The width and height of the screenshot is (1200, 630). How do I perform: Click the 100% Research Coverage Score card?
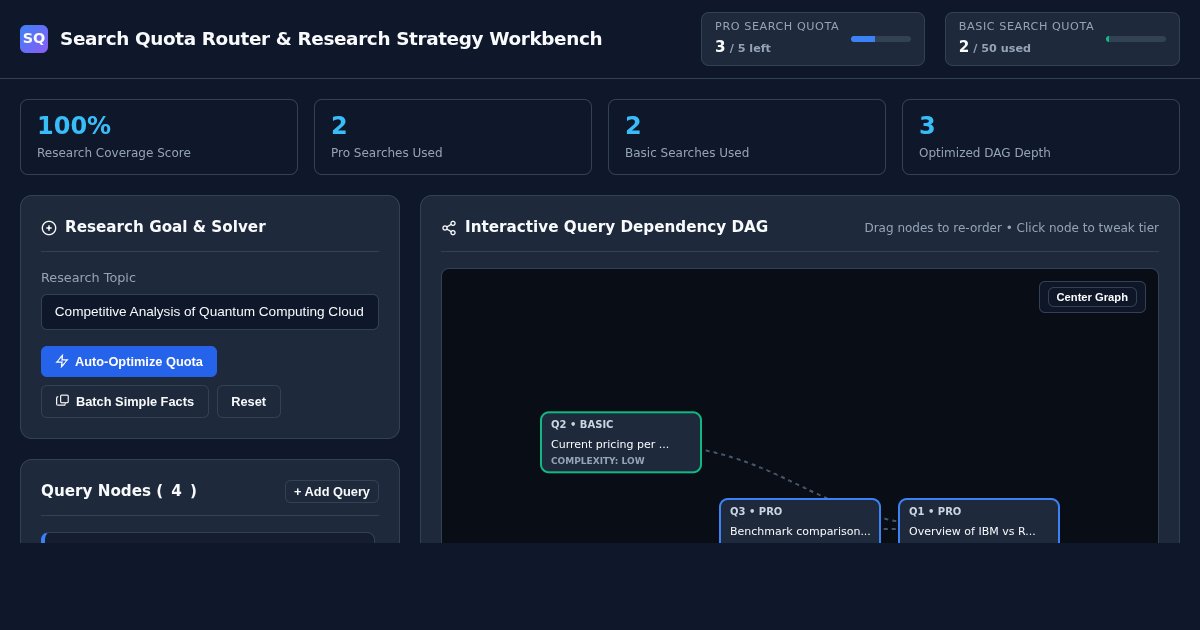pyautogui.click(x=159, y=137)
